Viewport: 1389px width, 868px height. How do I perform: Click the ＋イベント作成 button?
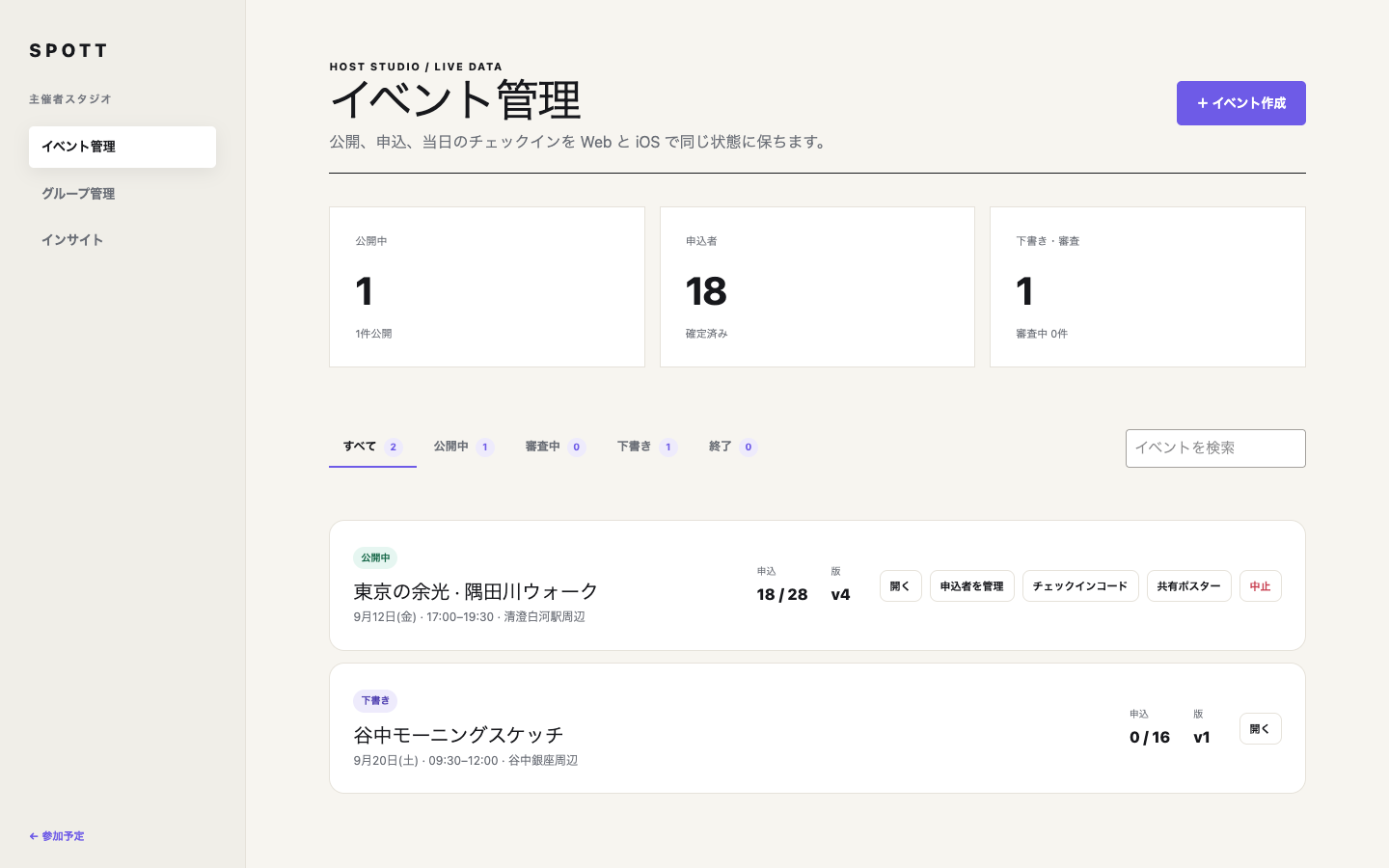(1240, 103)
